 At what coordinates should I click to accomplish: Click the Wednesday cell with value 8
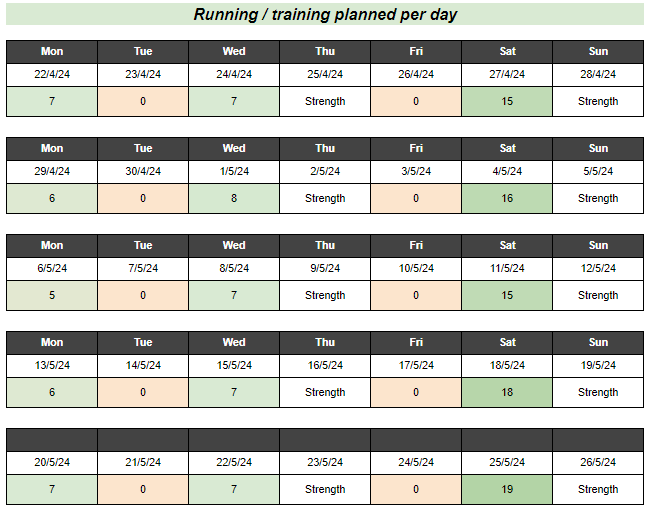point(234,198)
